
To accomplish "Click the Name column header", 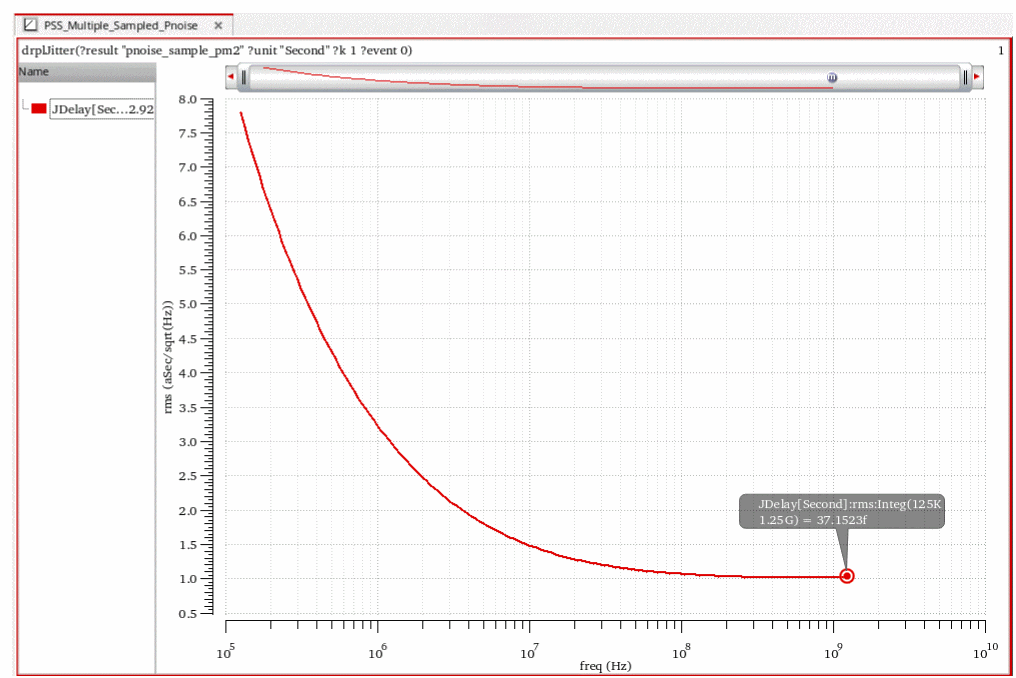I will pos(34,72).
